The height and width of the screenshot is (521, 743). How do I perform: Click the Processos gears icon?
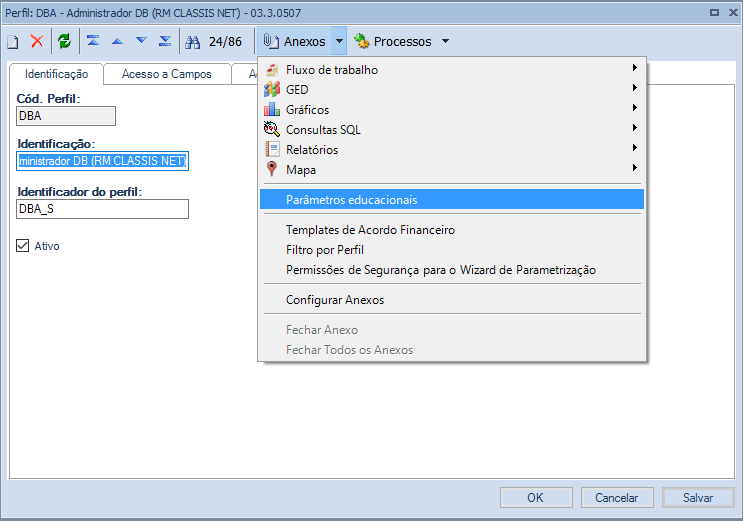362,41
